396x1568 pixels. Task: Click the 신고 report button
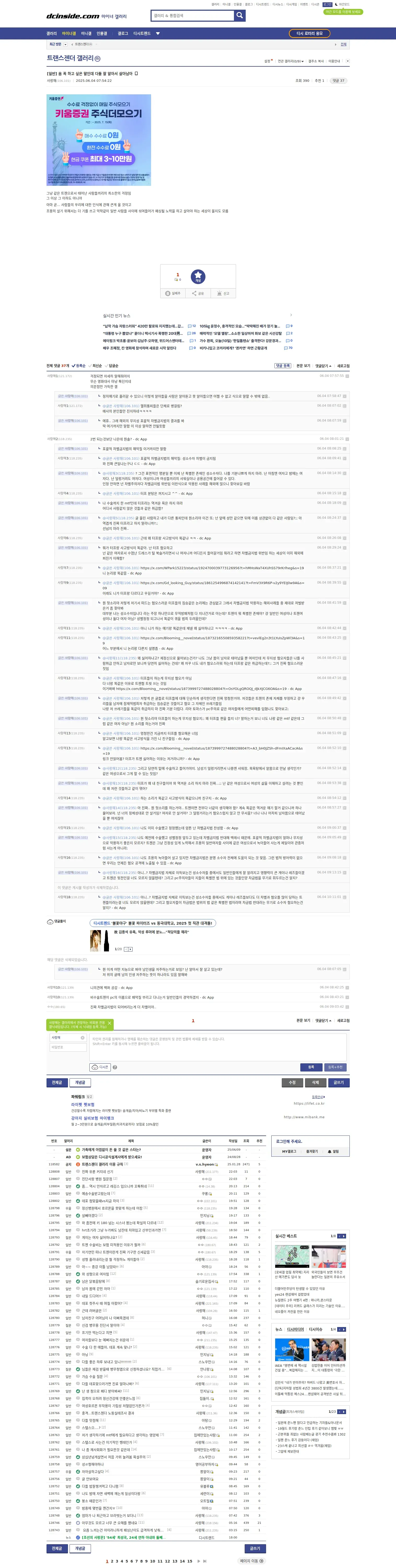tap(223, 293)
